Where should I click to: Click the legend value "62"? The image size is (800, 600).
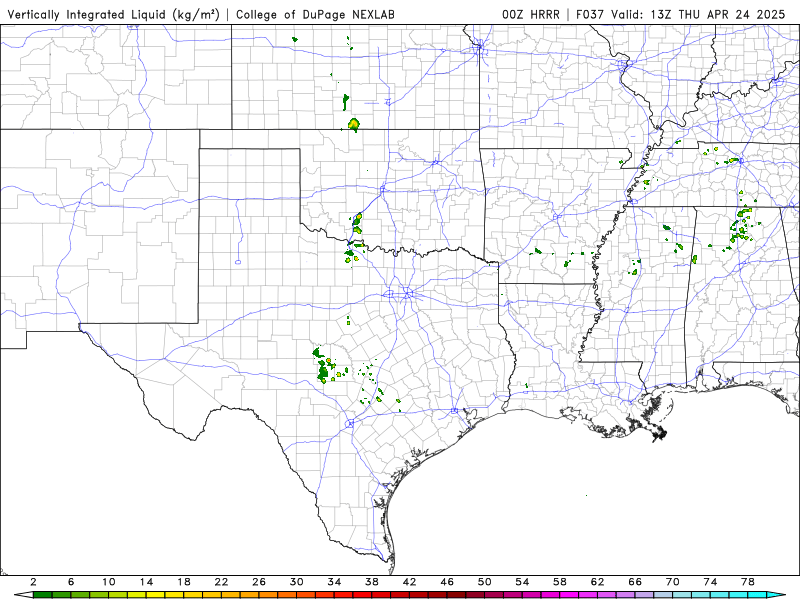pyautogui.click(x=597, y=582)
